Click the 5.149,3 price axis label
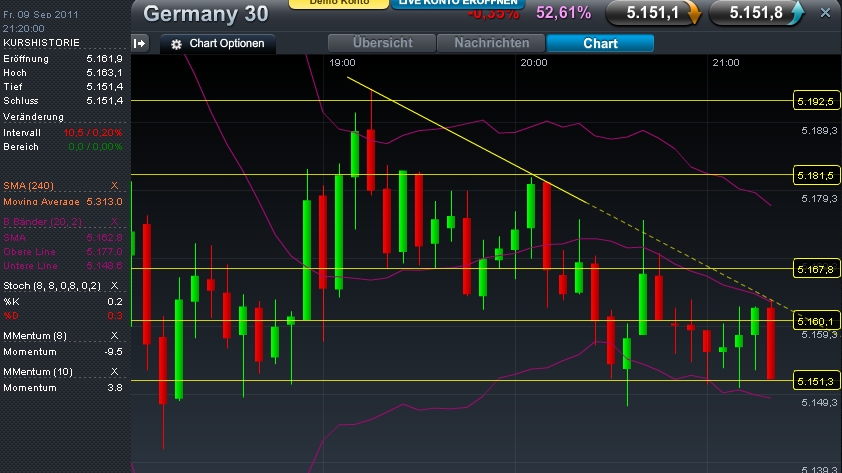 819,403
